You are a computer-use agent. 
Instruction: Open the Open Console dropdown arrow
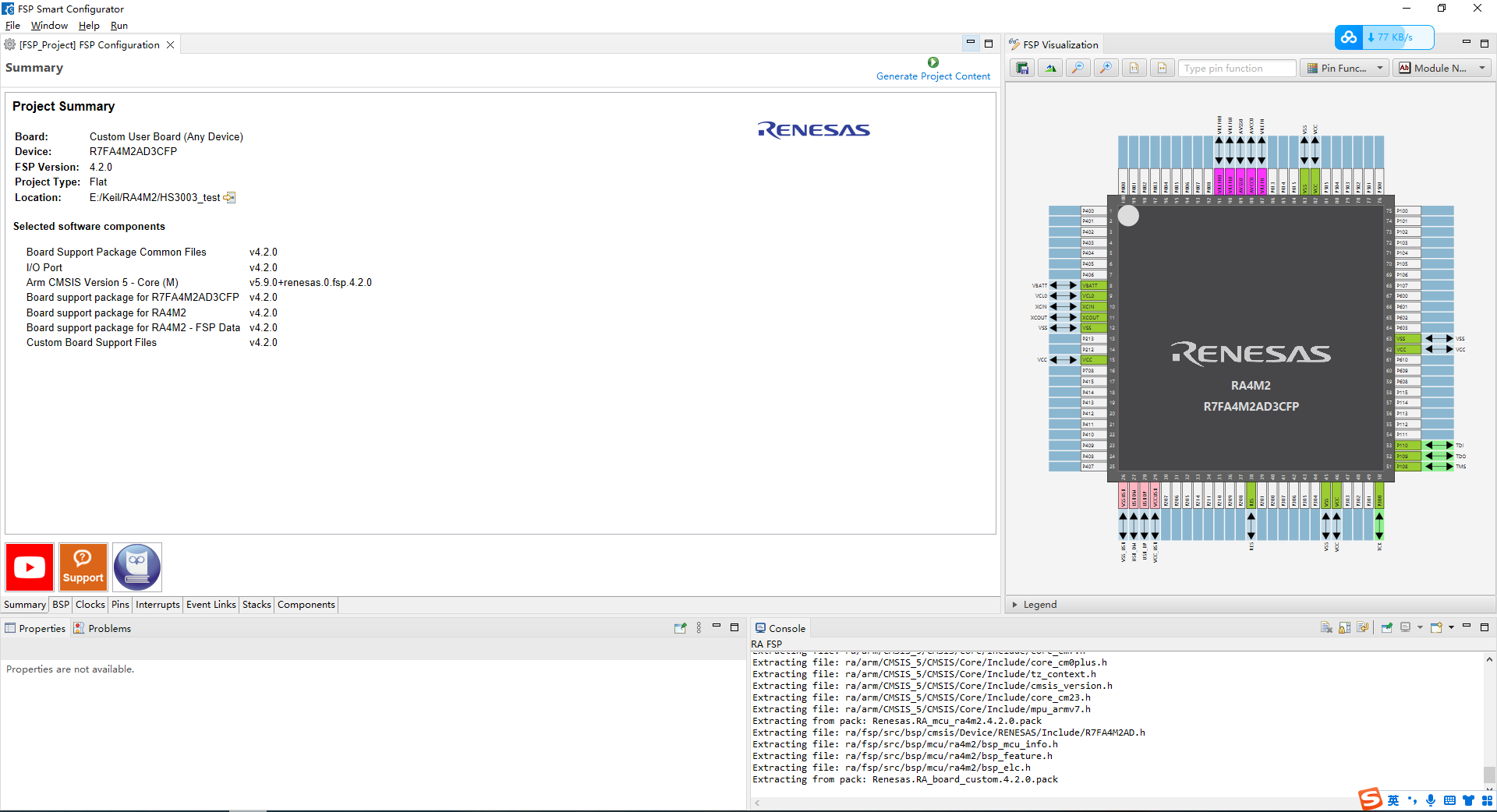1451,628
